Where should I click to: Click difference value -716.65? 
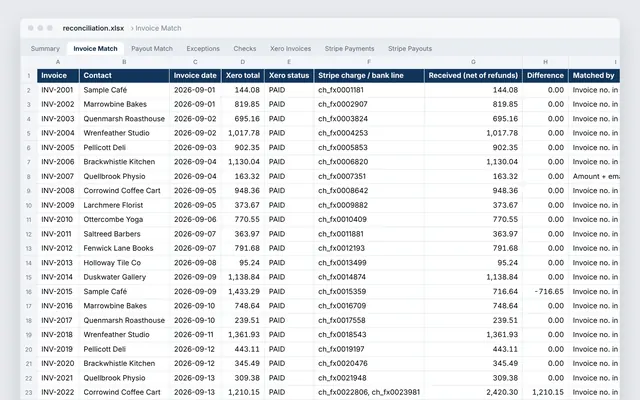[x=545, y=292]
